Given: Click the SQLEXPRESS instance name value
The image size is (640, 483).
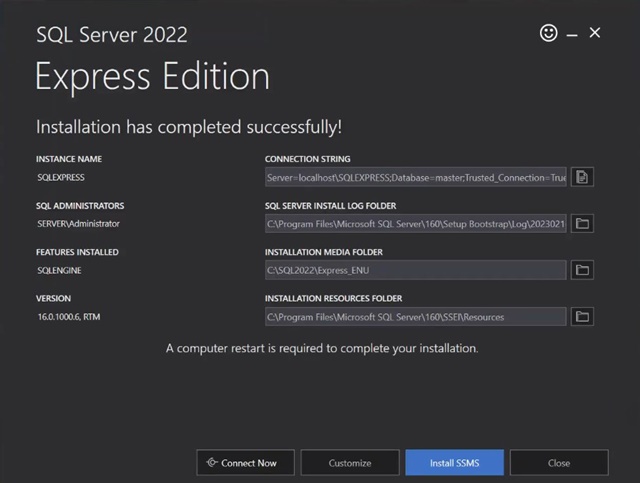Looking at the screenshot, I should (x=61, y=177).
